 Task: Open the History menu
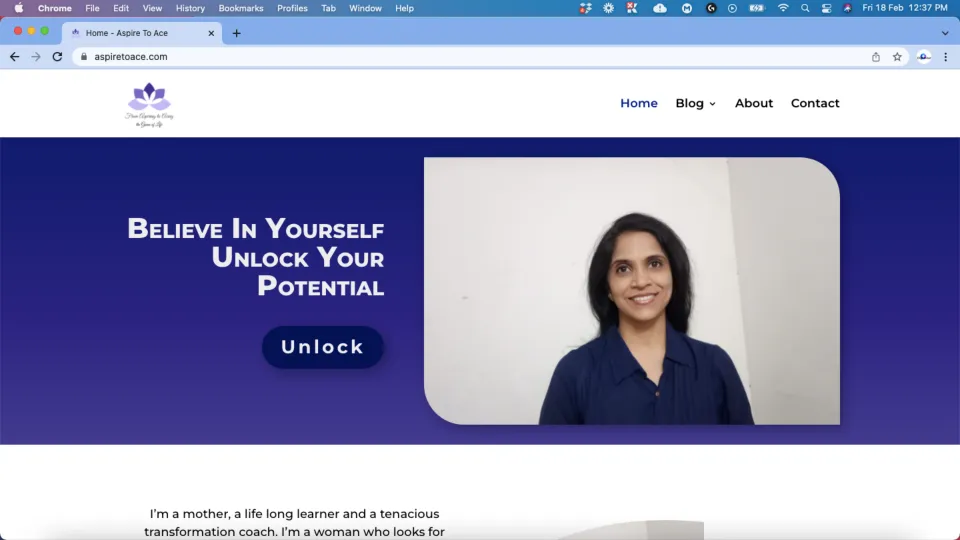point(190,8)
